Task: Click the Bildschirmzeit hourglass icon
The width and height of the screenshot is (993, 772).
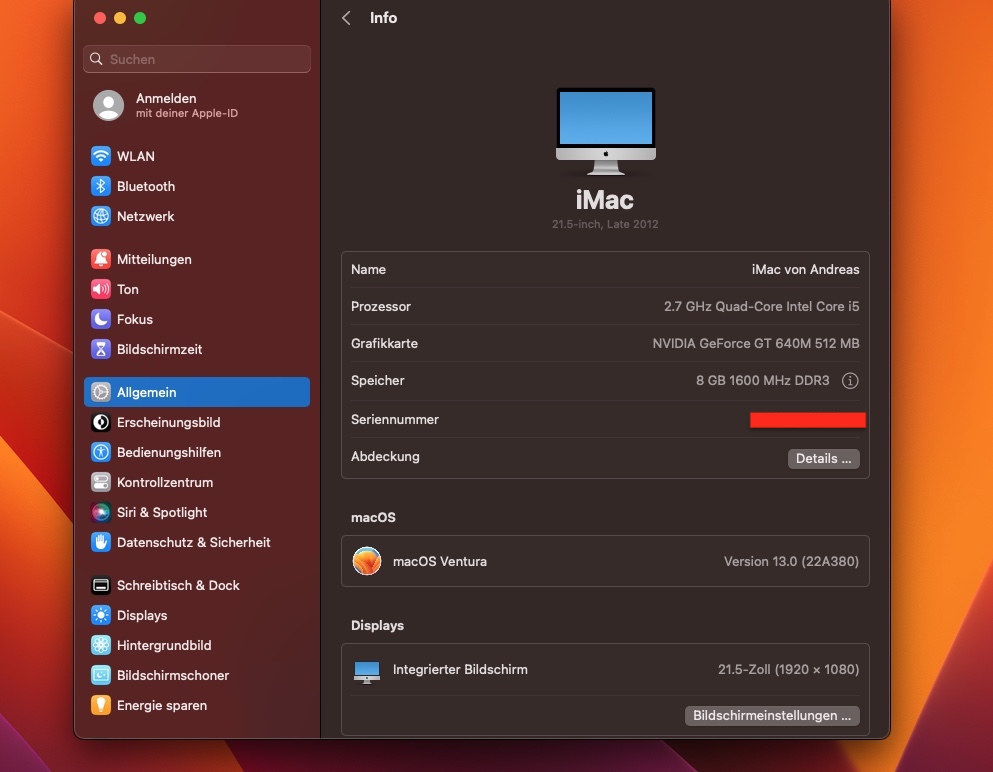Action: [x=101, y=349]
